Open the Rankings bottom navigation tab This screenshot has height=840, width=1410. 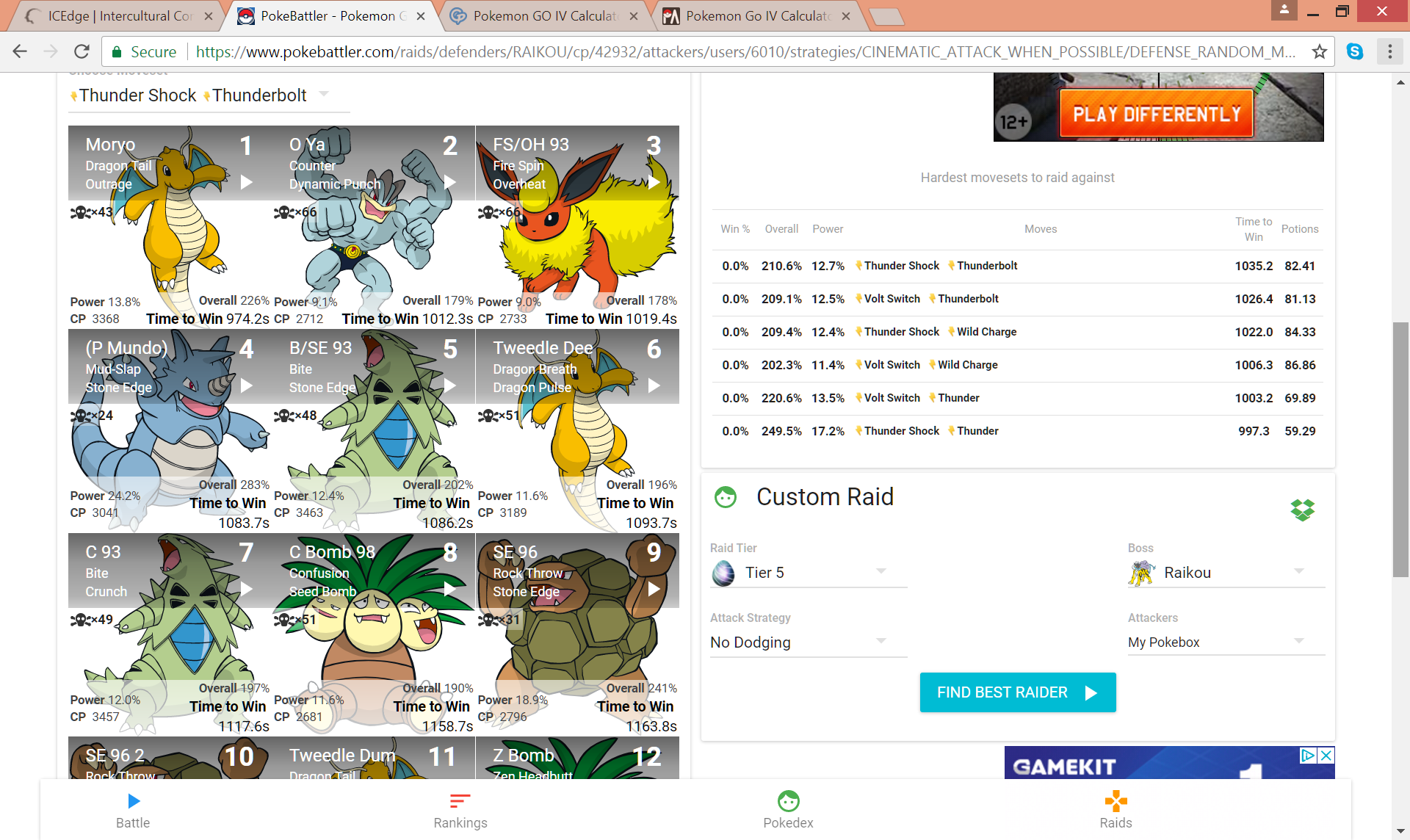click(460, 811)
